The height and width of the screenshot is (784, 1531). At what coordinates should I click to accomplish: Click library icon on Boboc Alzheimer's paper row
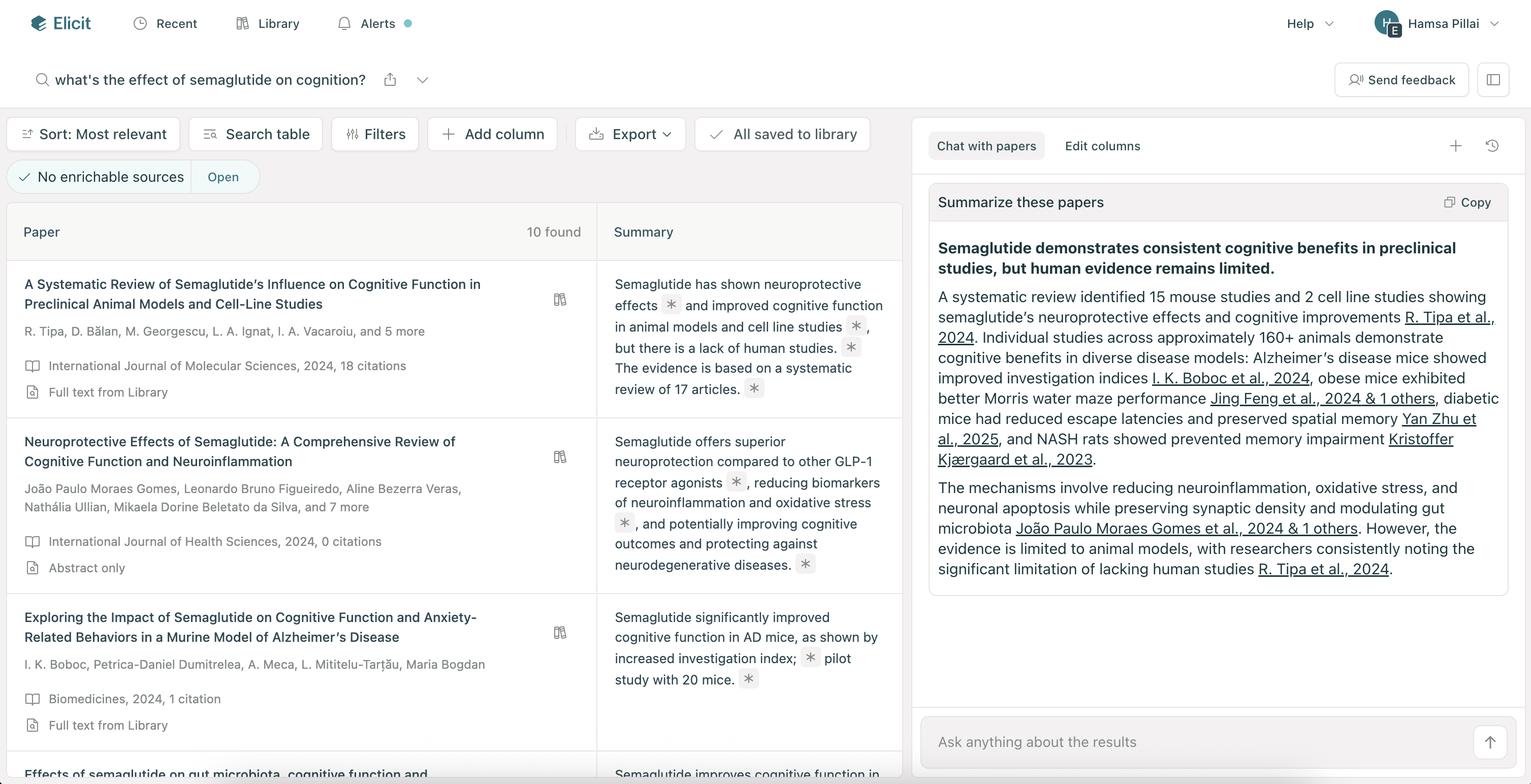point(560,633)
